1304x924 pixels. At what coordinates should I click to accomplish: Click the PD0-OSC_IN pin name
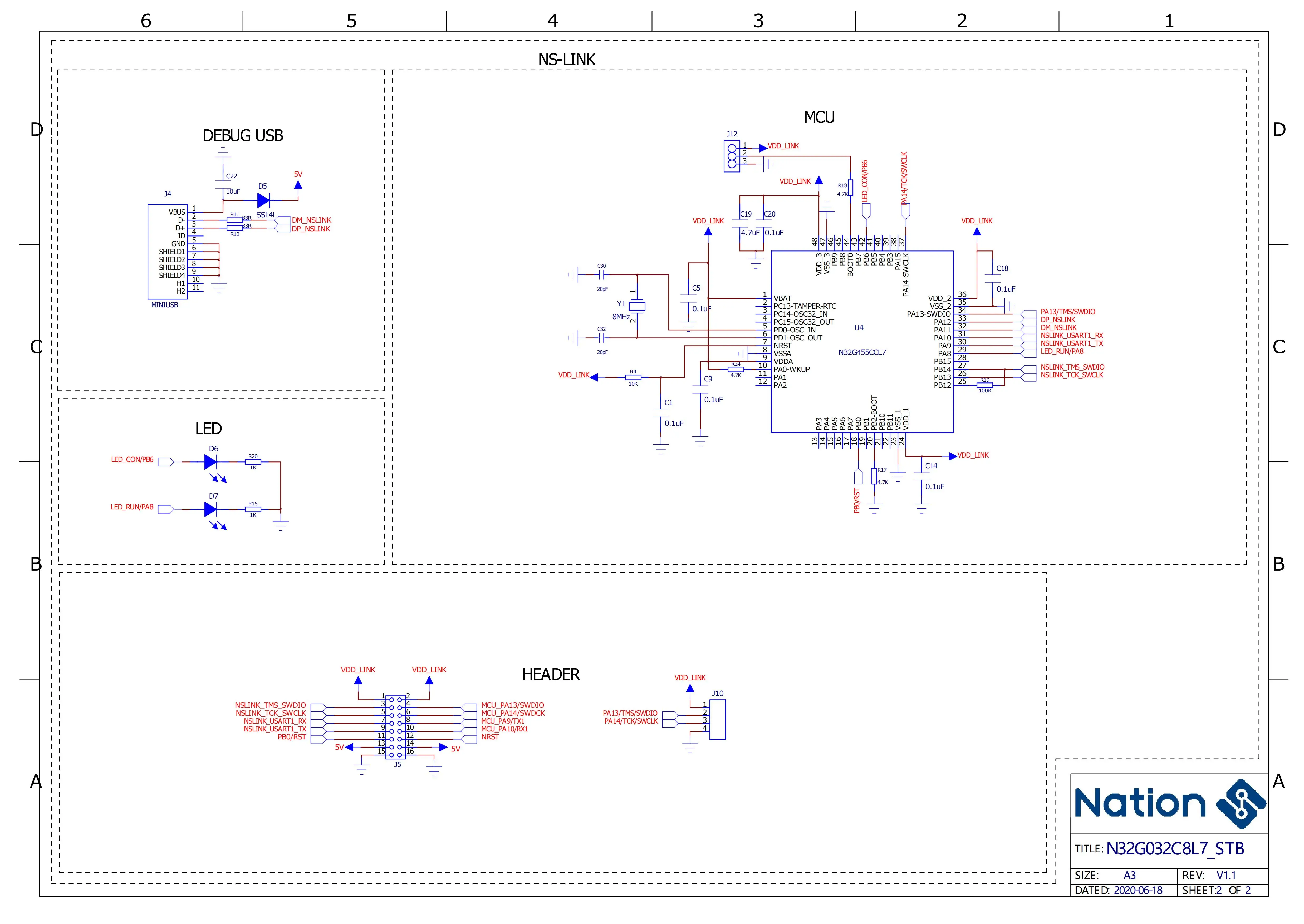(794, 330)
